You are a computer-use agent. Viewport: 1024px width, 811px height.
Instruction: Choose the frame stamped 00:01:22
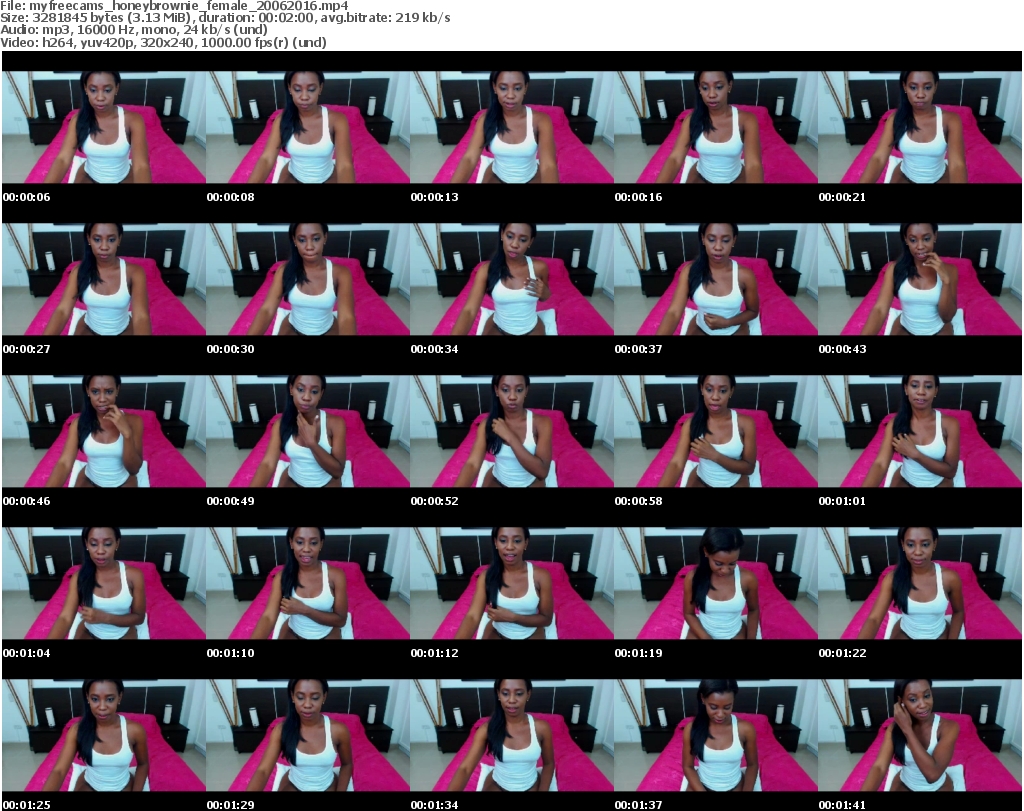pos(920,583)
